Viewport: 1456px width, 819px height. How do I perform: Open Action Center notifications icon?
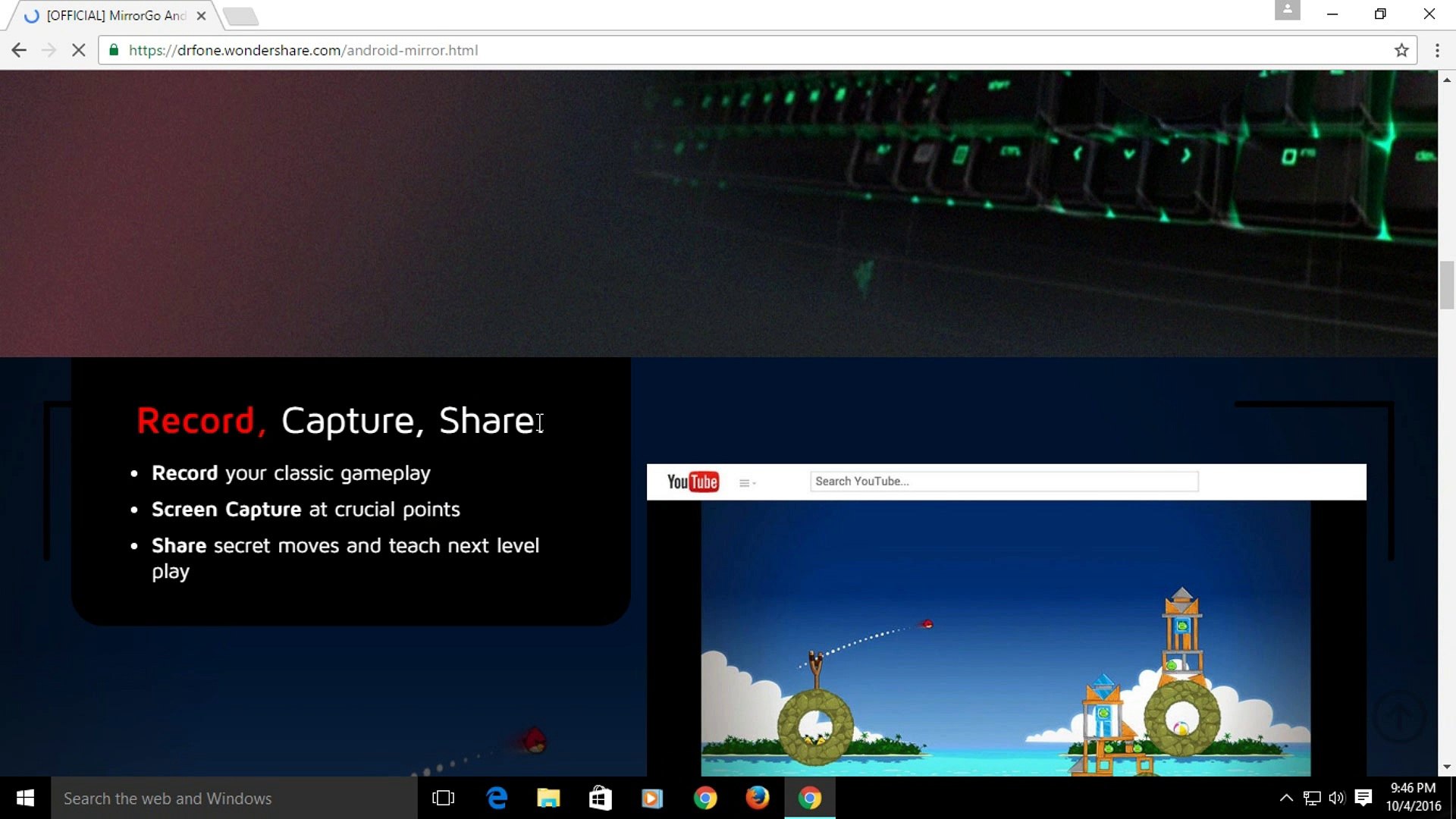click(1363, 798)
